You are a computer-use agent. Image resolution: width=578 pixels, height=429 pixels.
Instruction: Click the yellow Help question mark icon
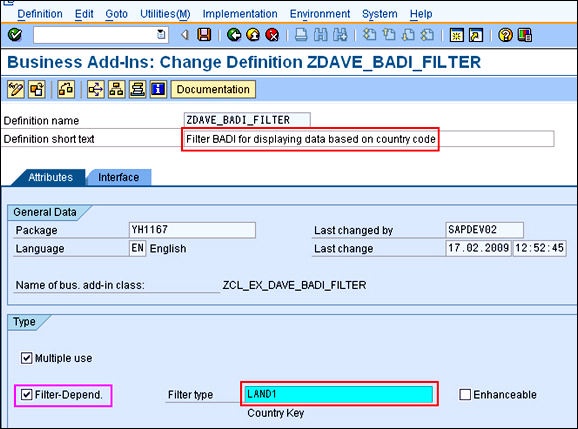pyautogui.click(x=505, y=35)
